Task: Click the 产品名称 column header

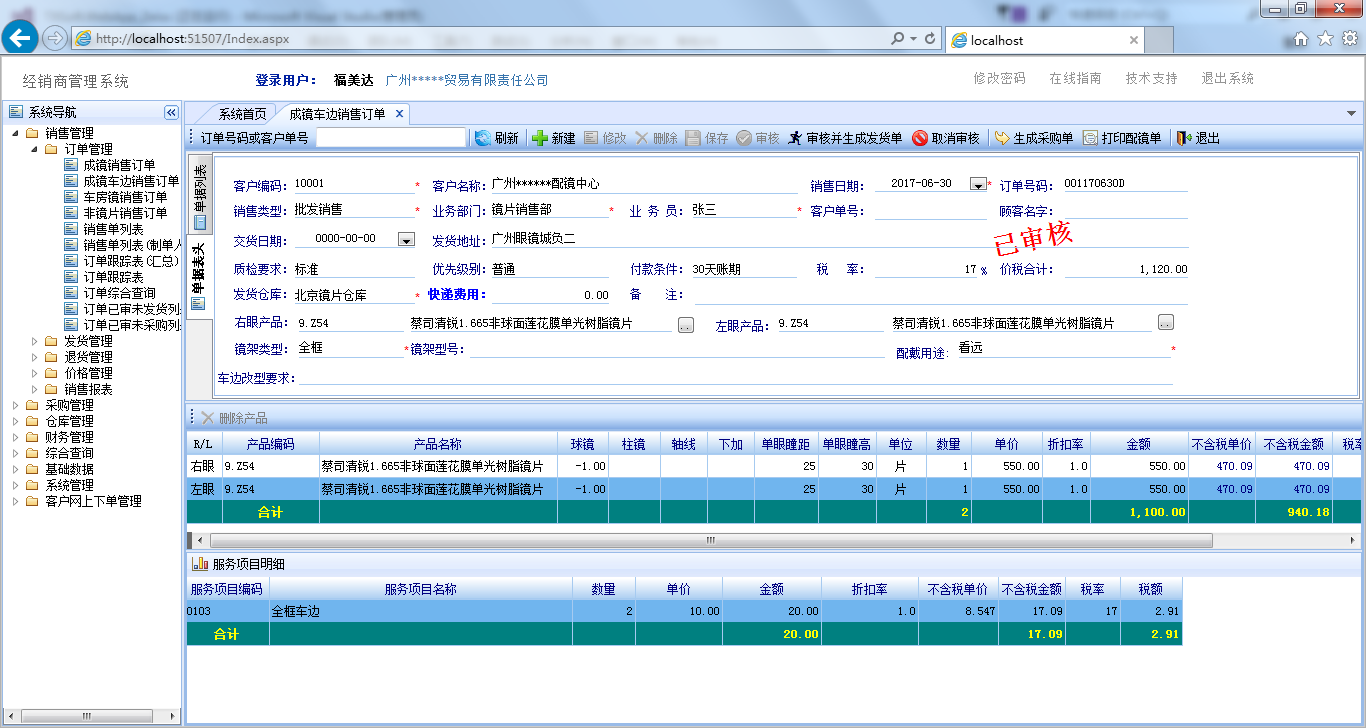Action: pyautogui.click(x=438, y=444)
